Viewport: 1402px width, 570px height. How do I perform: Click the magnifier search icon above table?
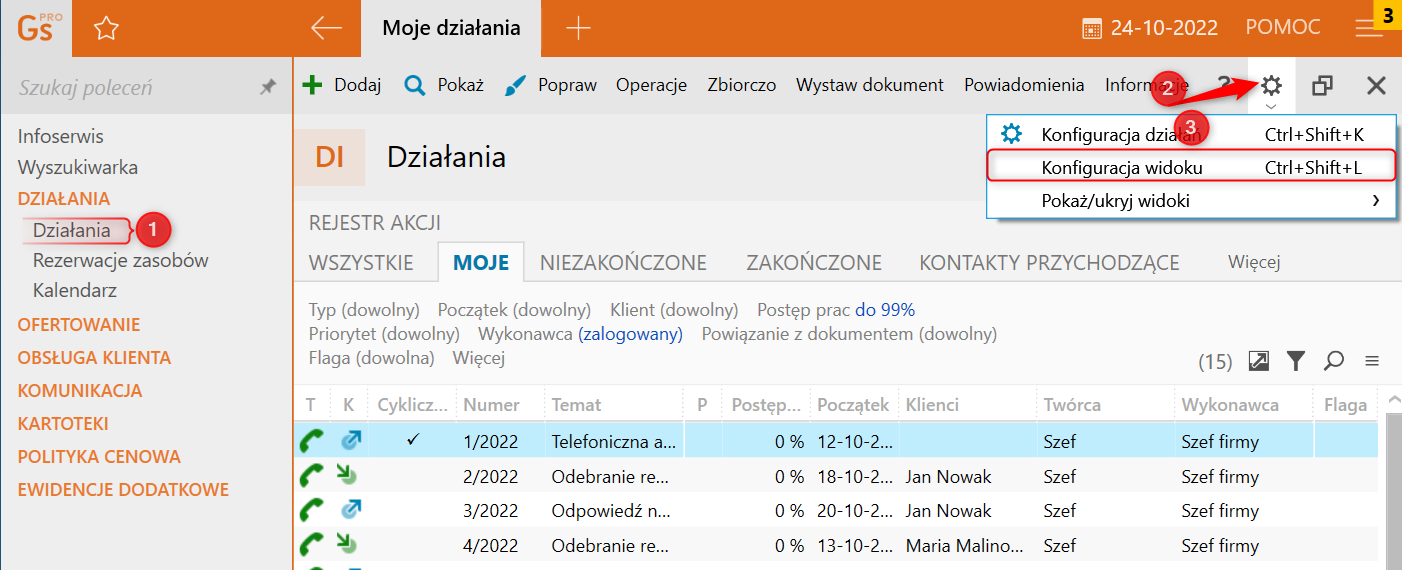[x=1332, y=361]
